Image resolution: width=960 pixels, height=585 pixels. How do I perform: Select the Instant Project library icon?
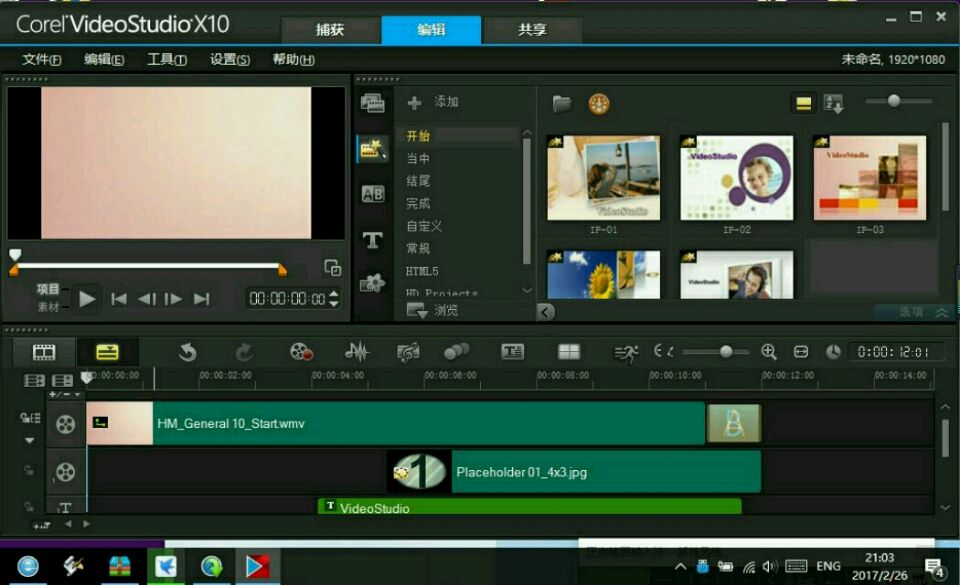click(x=372, y=149)
